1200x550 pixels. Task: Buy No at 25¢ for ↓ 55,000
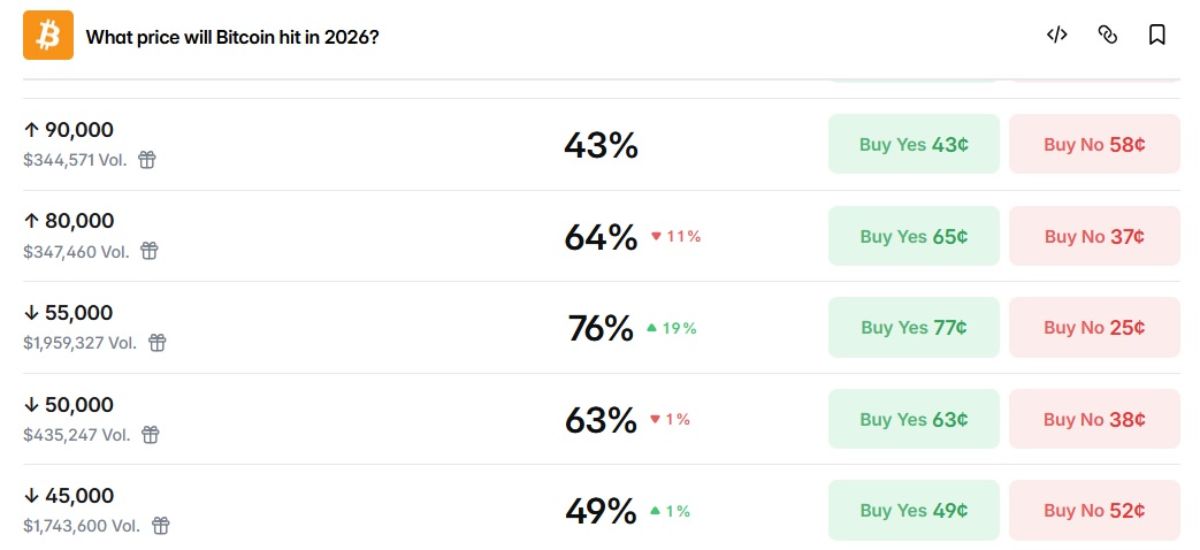tap(1094, 327)
